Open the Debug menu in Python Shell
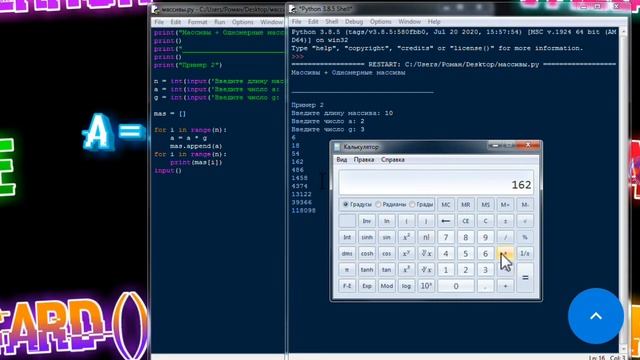640x360 pixels. point(353,22)
